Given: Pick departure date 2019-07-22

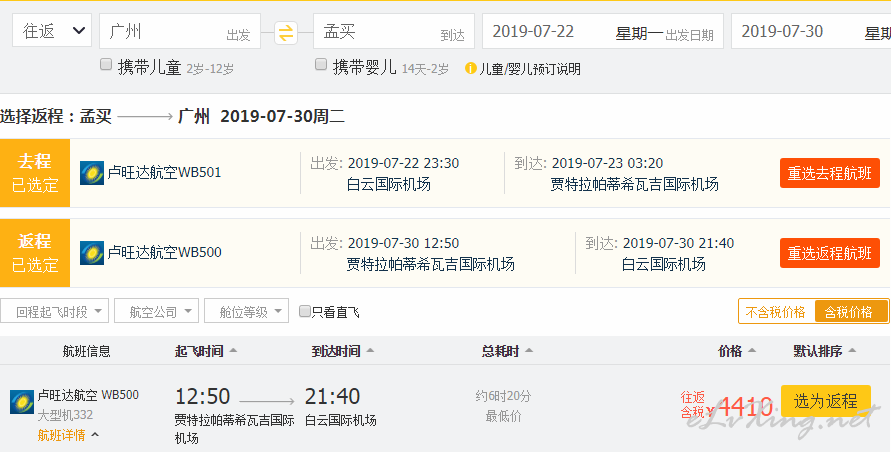Looking at the screenshot, I should [603, 31].
